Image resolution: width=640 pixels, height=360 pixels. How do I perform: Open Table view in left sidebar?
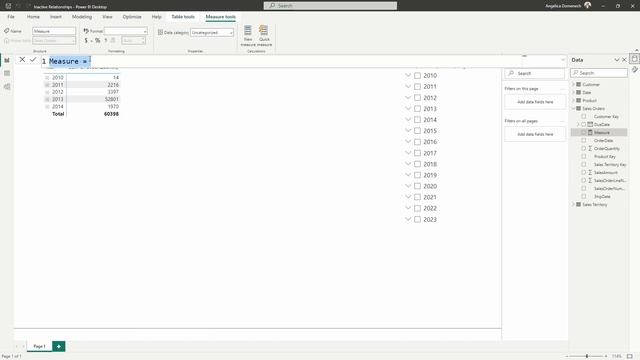[x=7, y=73]
